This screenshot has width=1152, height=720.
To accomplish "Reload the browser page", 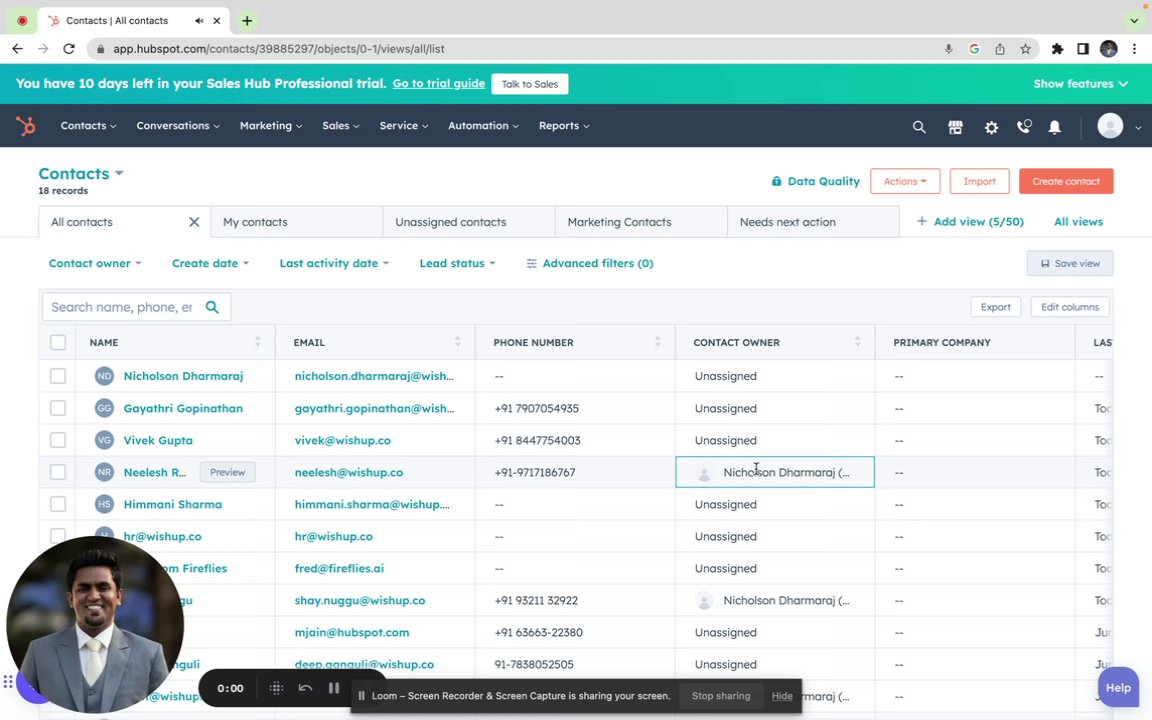I will 68,48.
